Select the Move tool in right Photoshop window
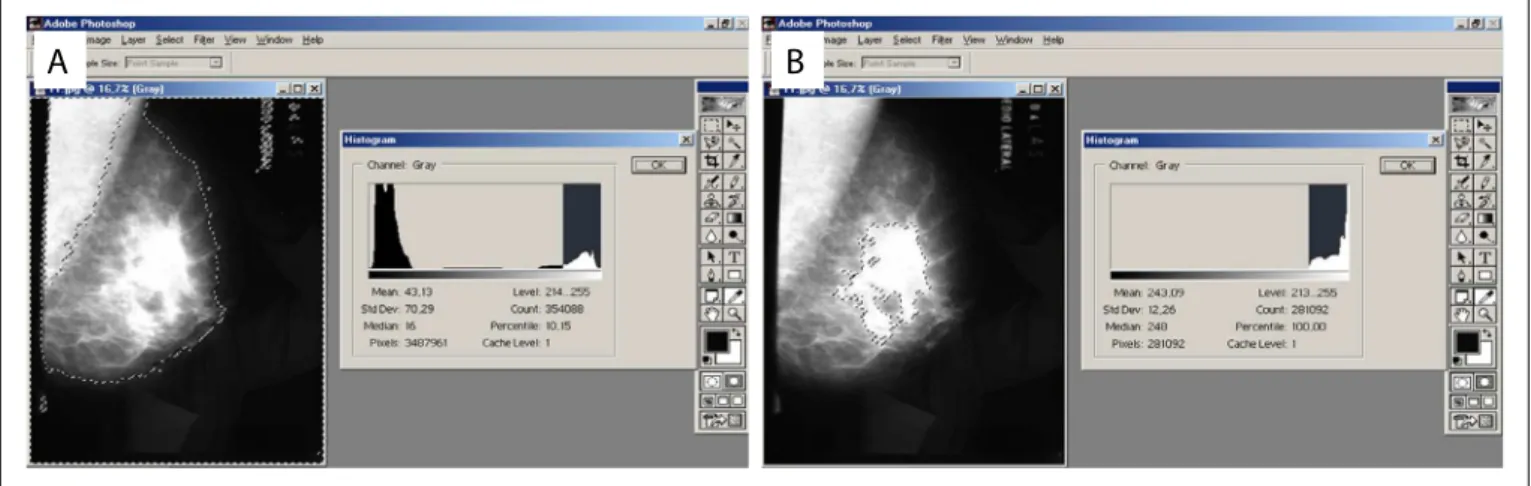1531x486 pixels. tap(1486, 125)
